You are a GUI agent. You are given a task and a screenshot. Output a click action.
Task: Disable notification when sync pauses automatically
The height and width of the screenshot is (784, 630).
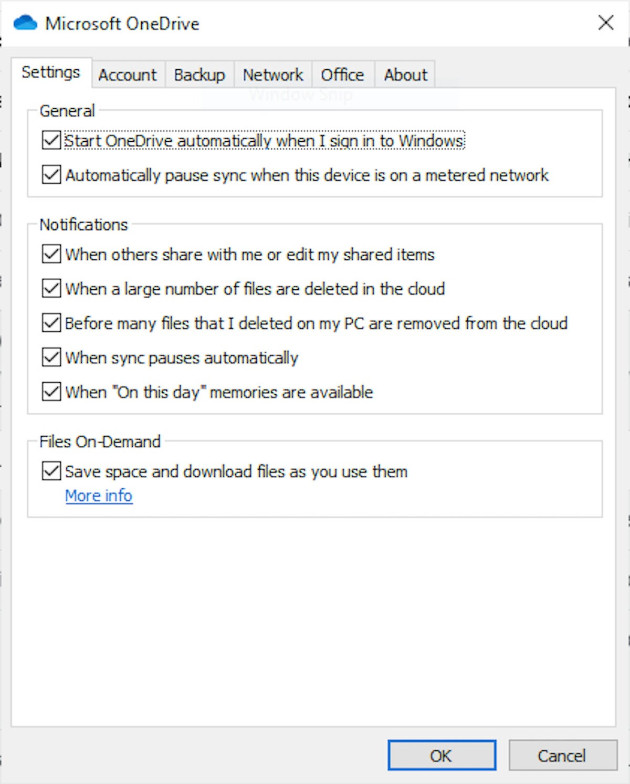pyautogui.click(x=52, y=357)
